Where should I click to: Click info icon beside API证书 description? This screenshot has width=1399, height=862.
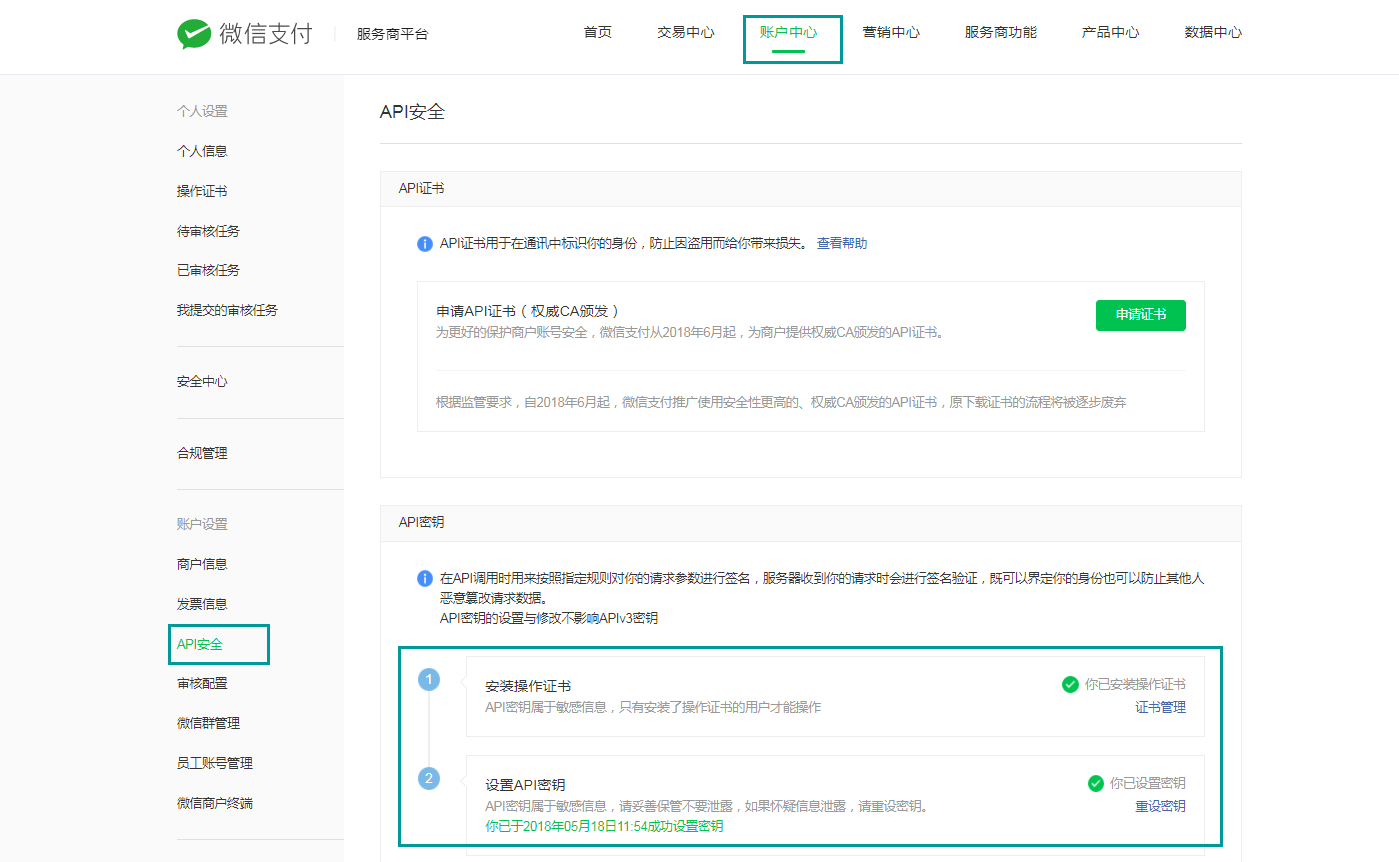tap(425, 244)
